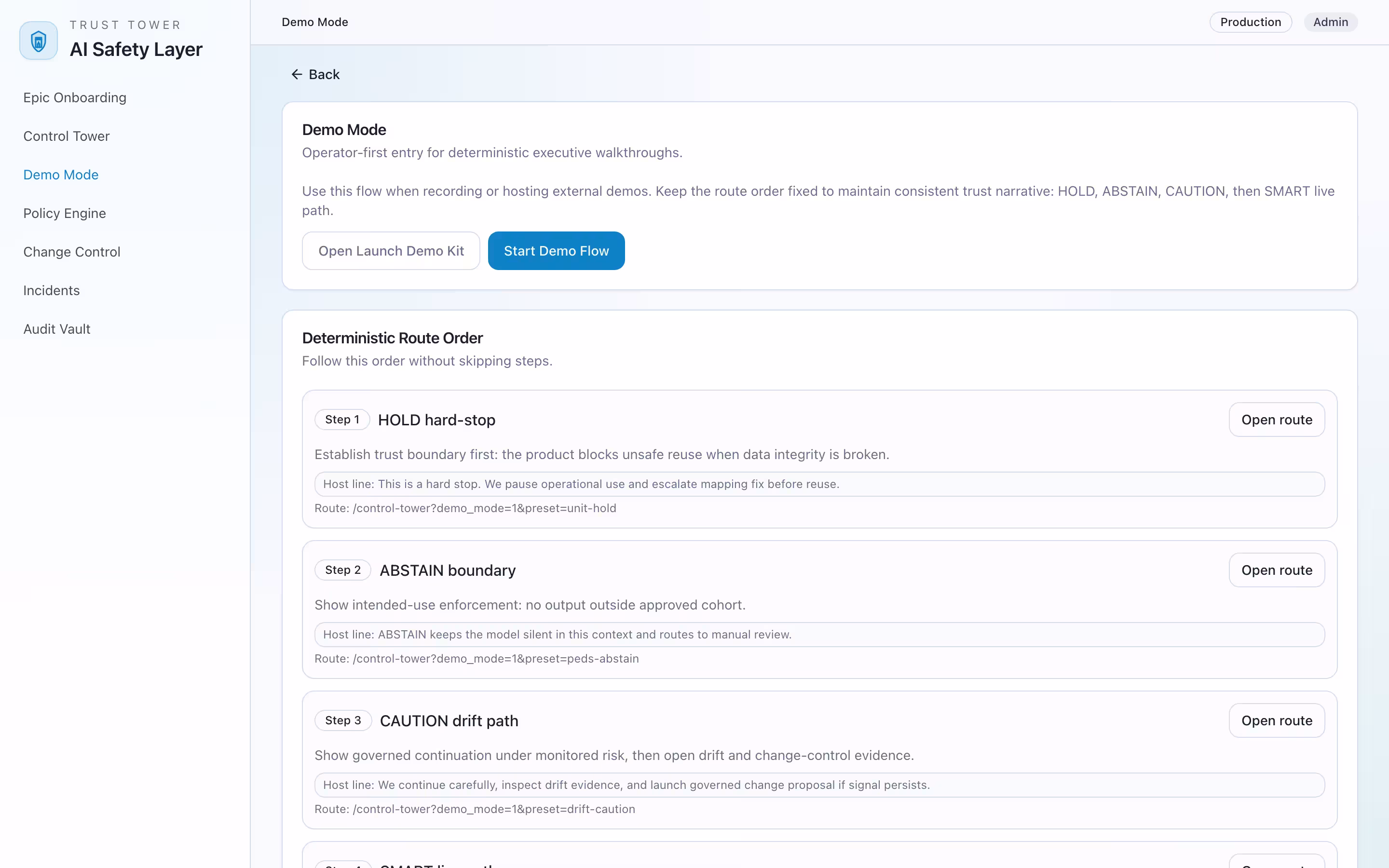Open the Audit Vault page
1389x868 pixels.
click(57, 329)
